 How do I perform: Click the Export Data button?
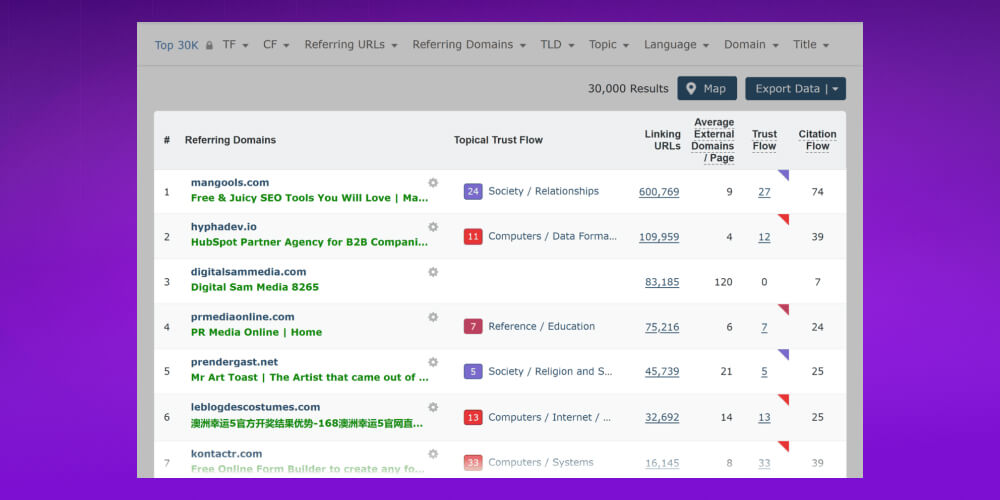[795, 88]
